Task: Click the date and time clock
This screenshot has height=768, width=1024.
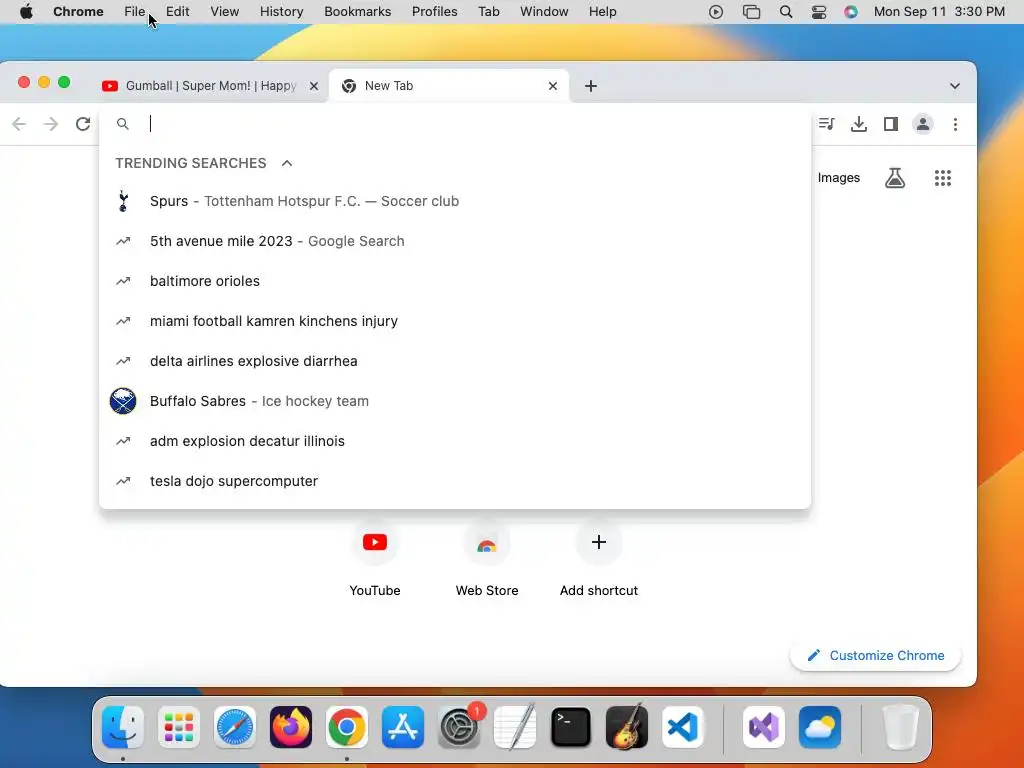Action: tap(939, 12)
